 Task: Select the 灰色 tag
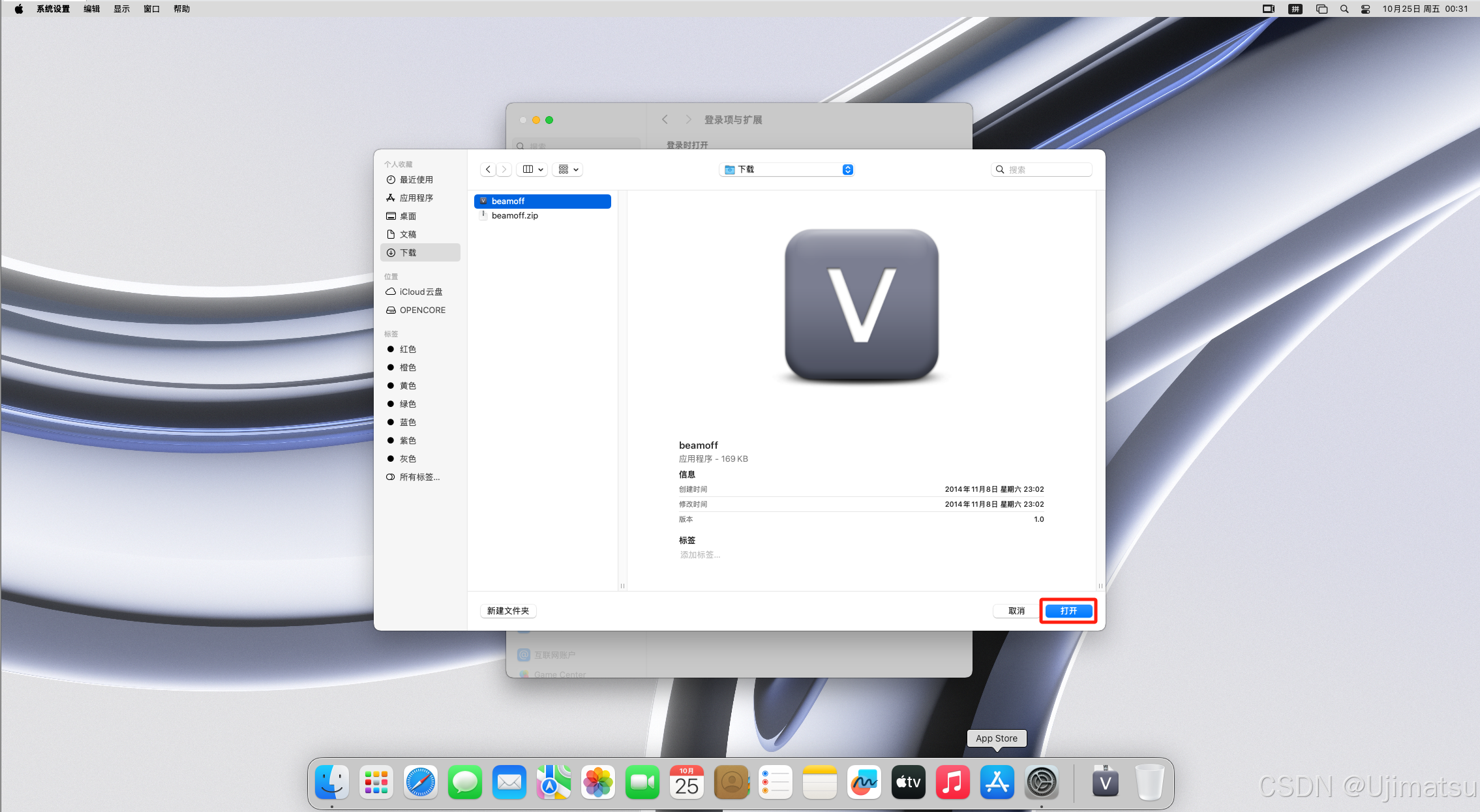tap(420, 459)
